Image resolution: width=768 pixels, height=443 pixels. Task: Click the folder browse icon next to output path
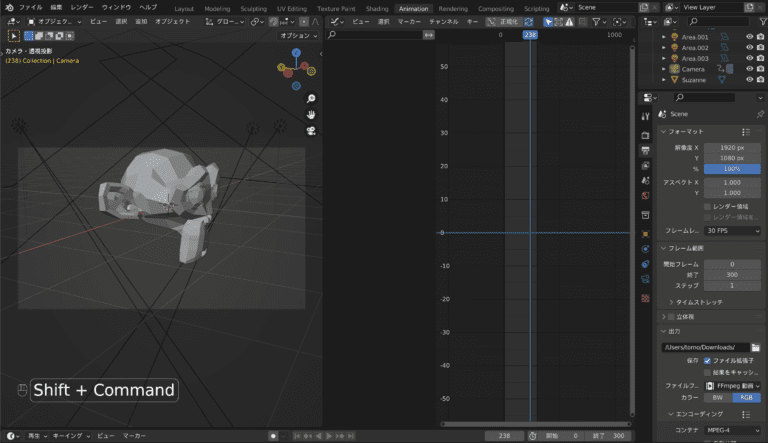pos(756,347)
